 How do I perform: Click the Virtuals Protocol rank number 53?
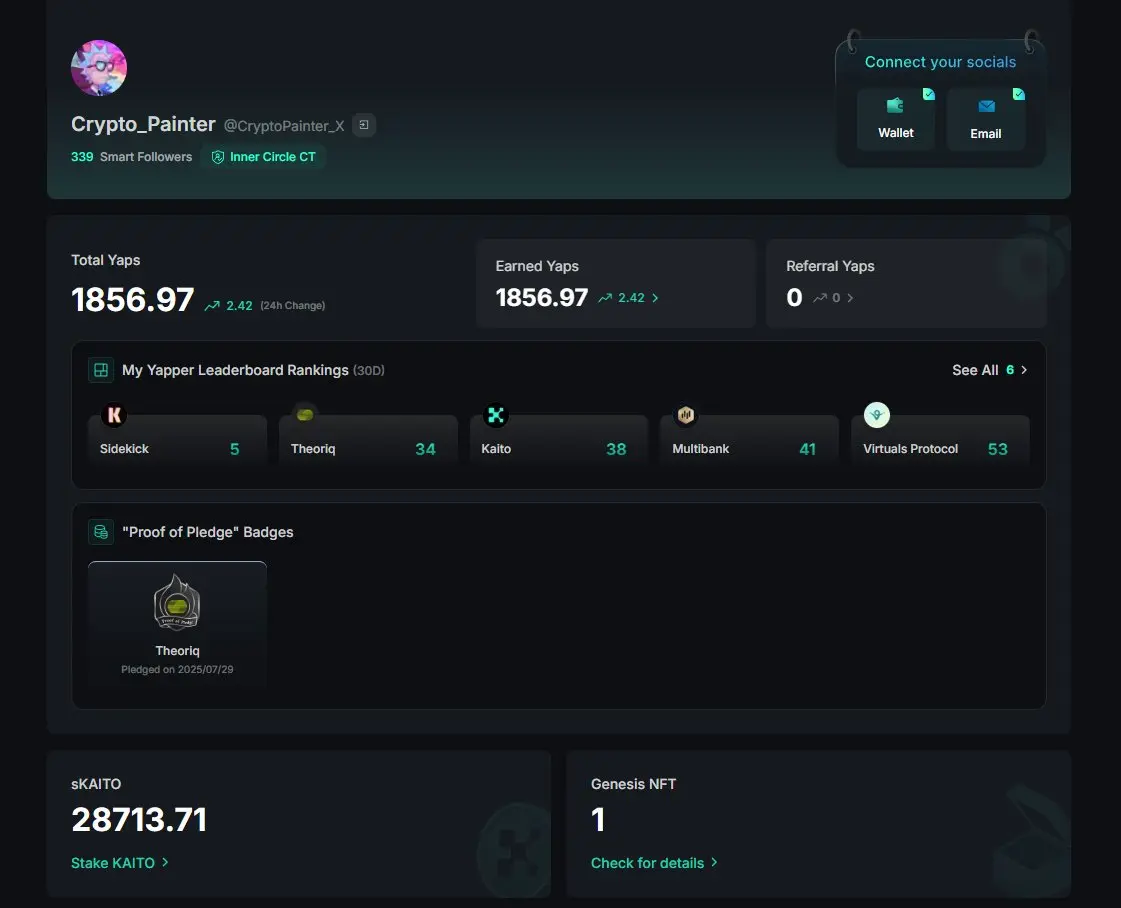point(997,449)
